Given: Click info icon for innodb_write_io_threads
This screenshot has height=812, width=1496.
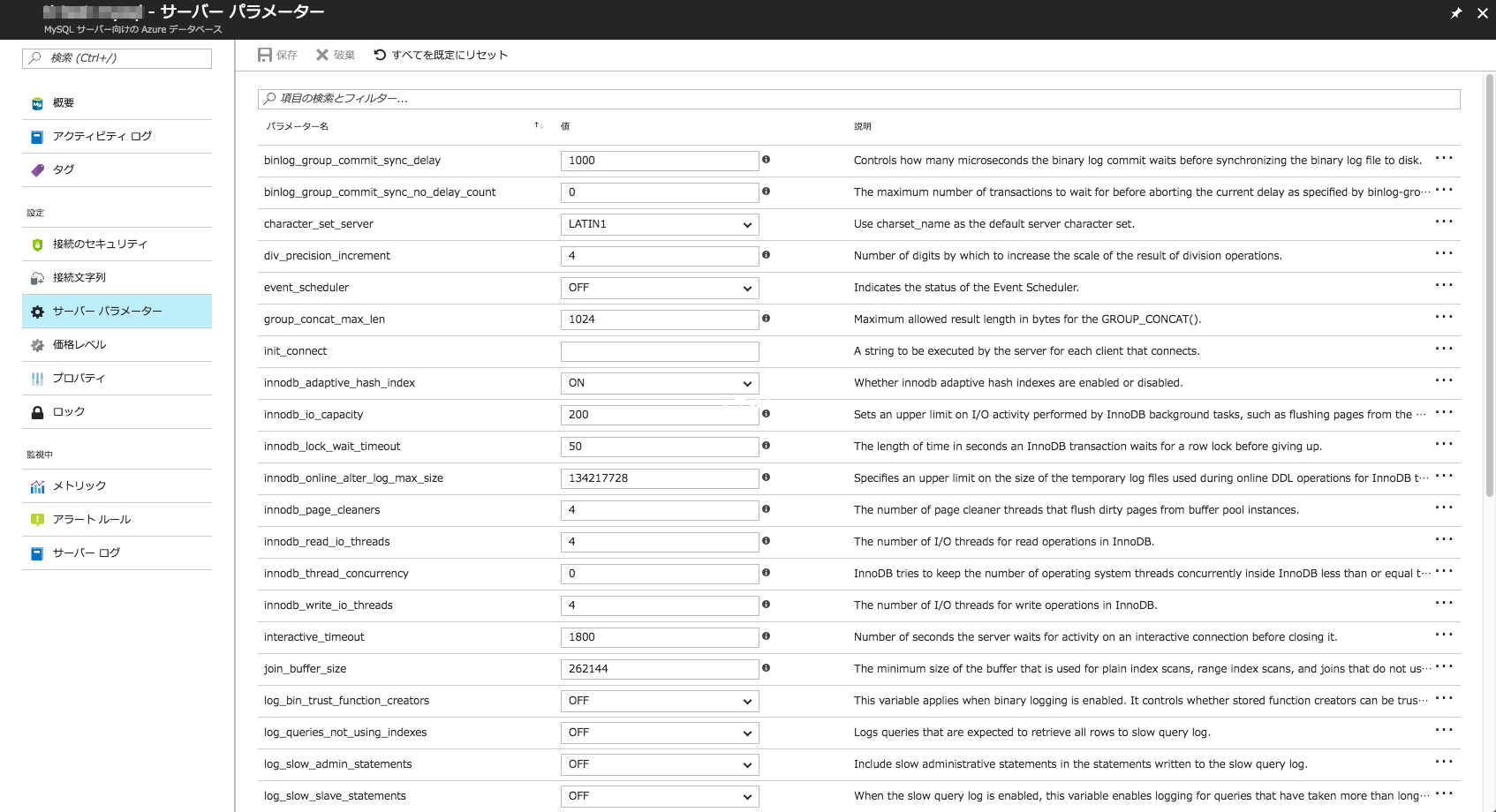Looking at the screenshot, I should [x=766, y=605].
